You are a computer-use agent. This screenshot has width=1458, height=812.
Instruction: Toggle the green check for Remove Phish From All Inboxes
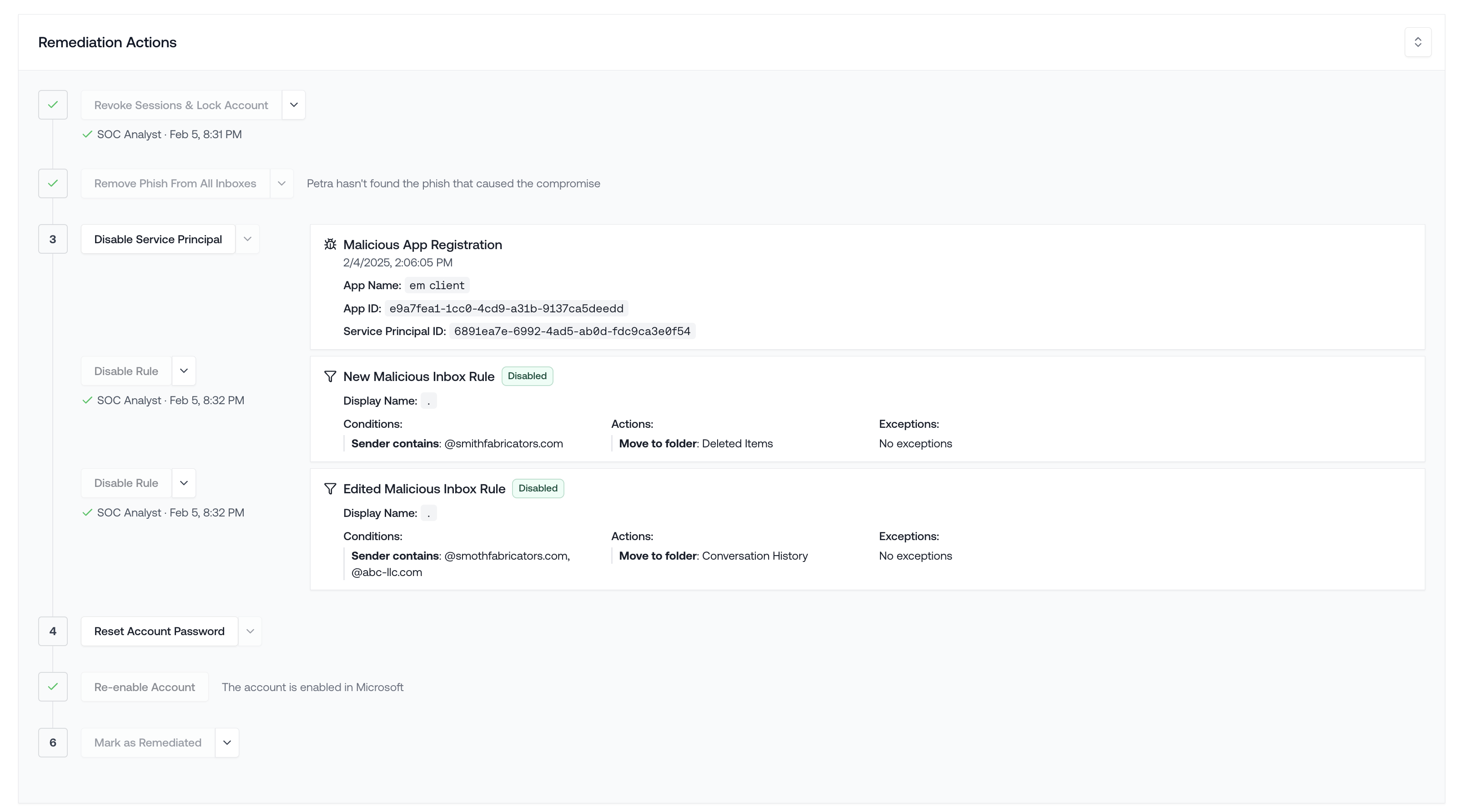(53, 183)
